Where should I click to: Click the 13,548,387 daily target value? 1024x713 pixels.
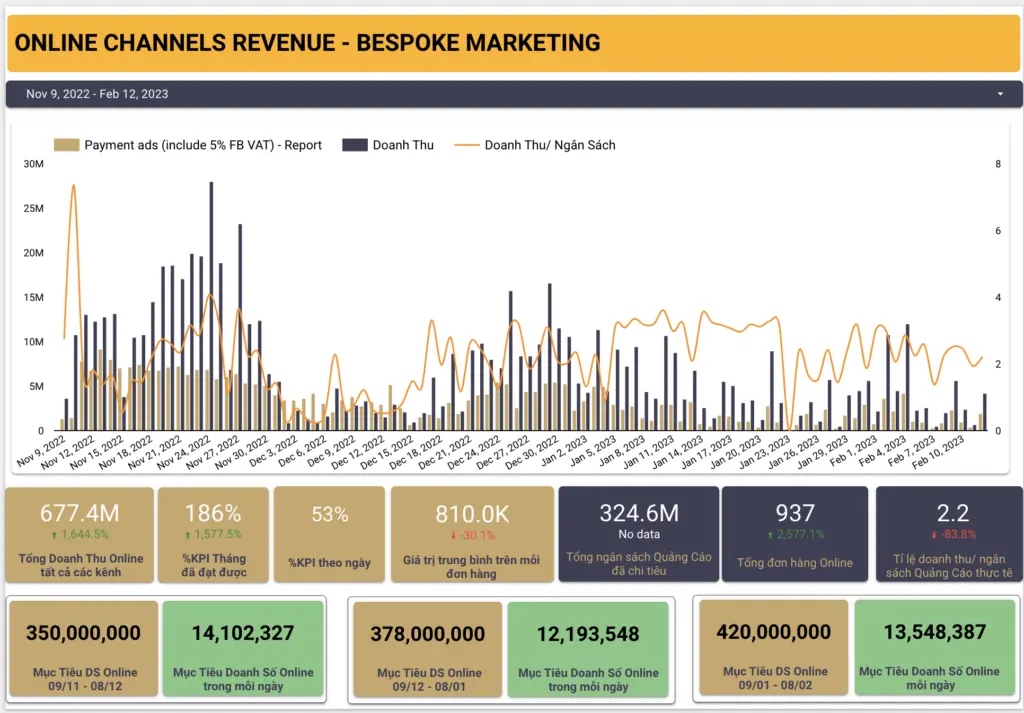(x=935, y=632)
